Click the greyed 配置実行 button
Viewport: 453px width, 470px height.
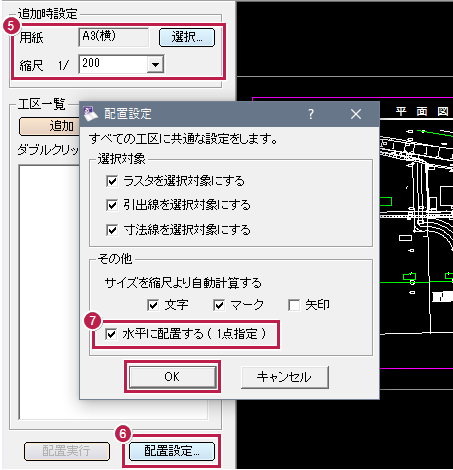point(67,451)
